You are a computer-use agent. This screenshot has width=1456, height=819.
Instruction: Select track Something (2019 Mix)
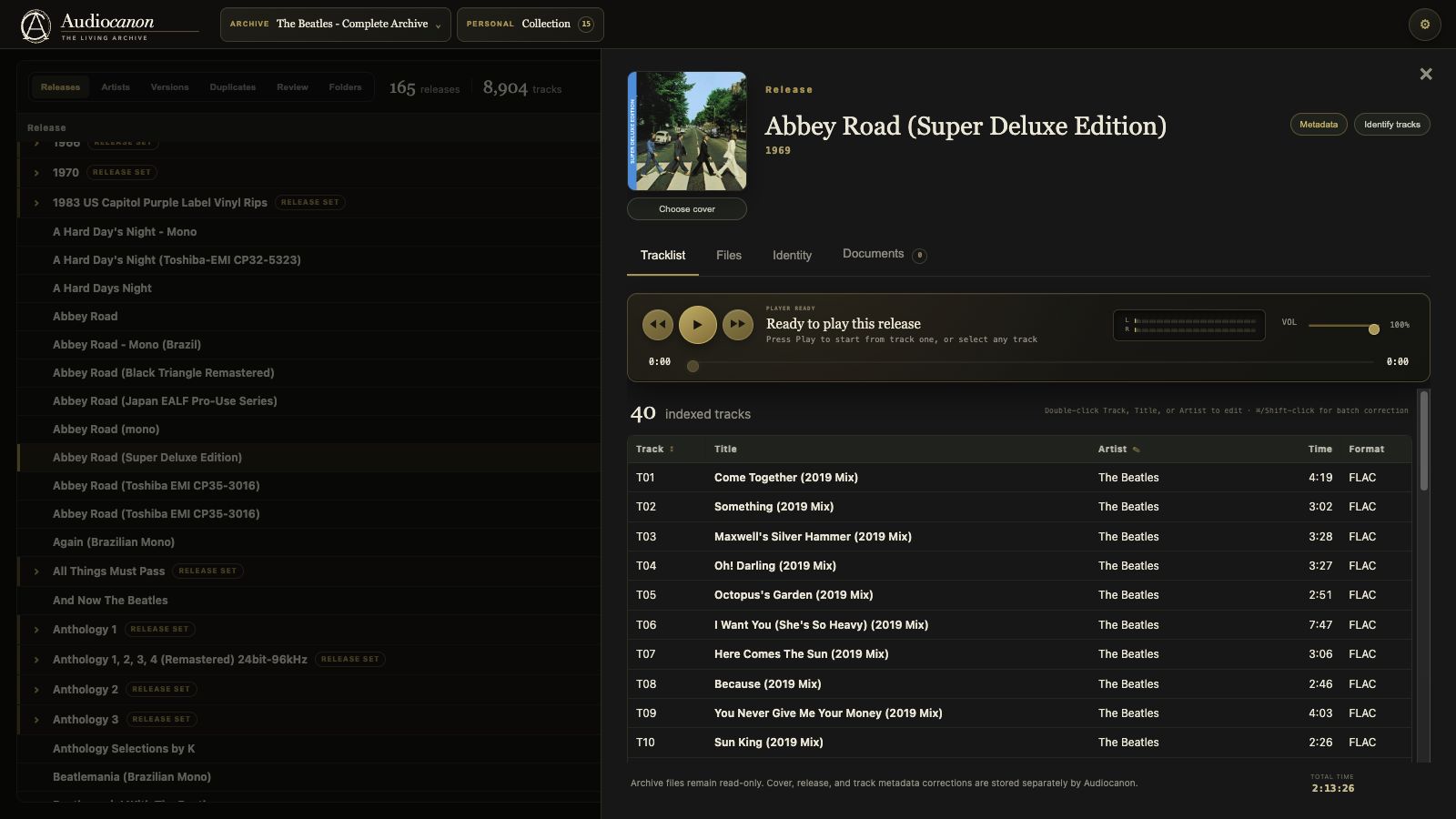[1019, 507]
